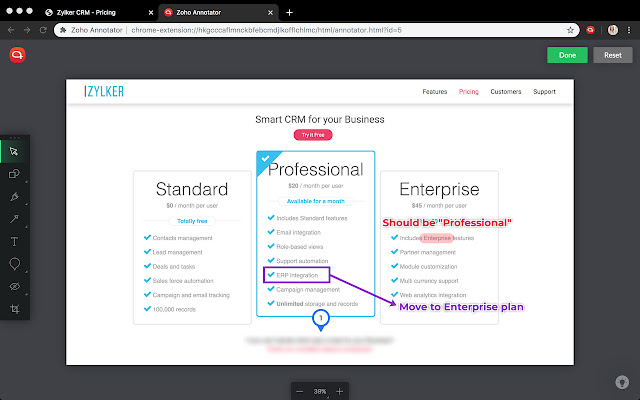The width and height of the screenshot is (640, 400).
Task: Click the Reset button
Action: click(613, 55)
